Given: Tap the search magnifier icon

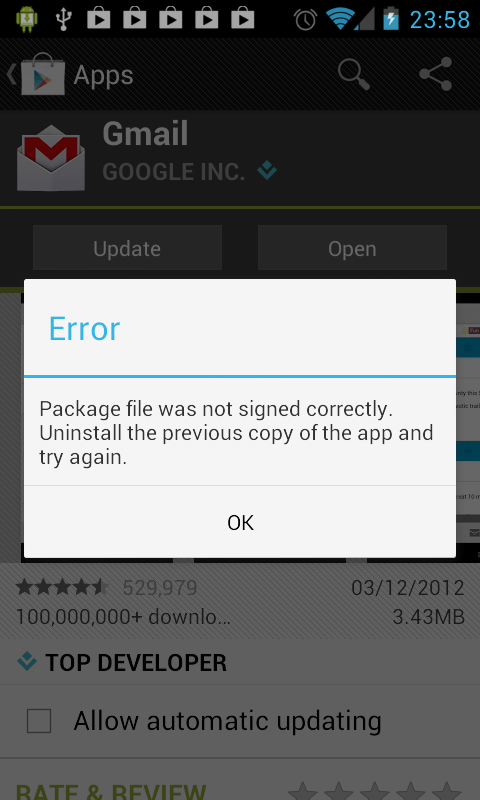Looking at the screenshot, I should [x=353, y=74].
